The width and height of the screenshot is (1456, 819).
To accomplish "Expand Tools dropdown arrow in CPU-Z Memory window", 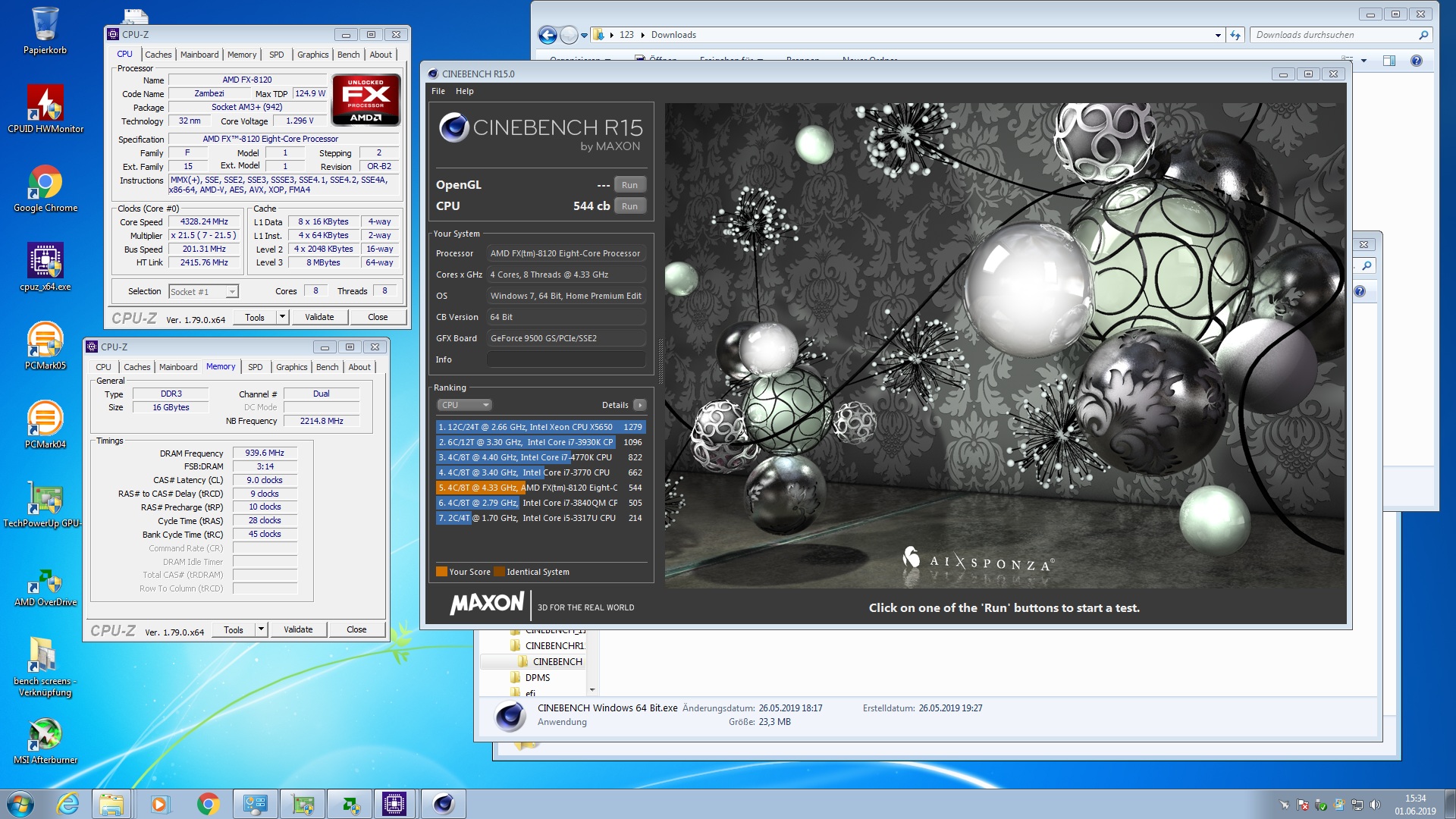I will pos(261,629).
